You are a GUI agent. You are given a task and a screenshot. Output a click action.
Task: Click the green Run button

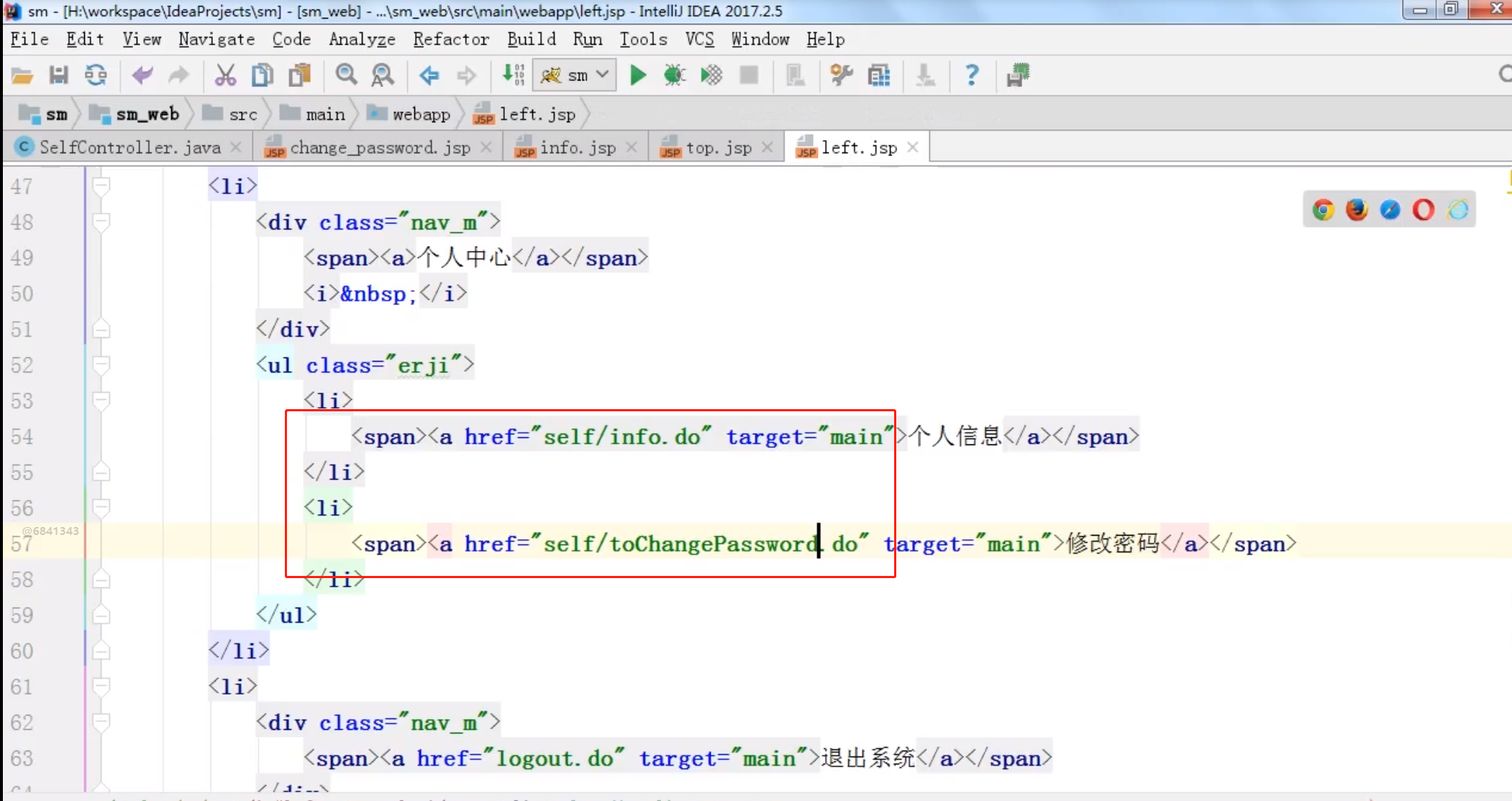pyautogui.click(x=637, y=75)
